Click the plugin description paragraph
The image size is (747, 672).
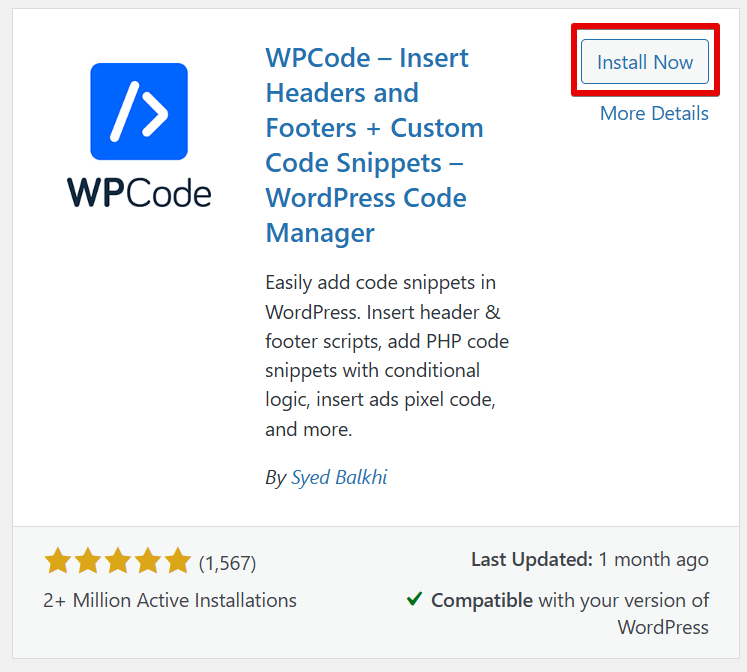[x=387, y=356]
